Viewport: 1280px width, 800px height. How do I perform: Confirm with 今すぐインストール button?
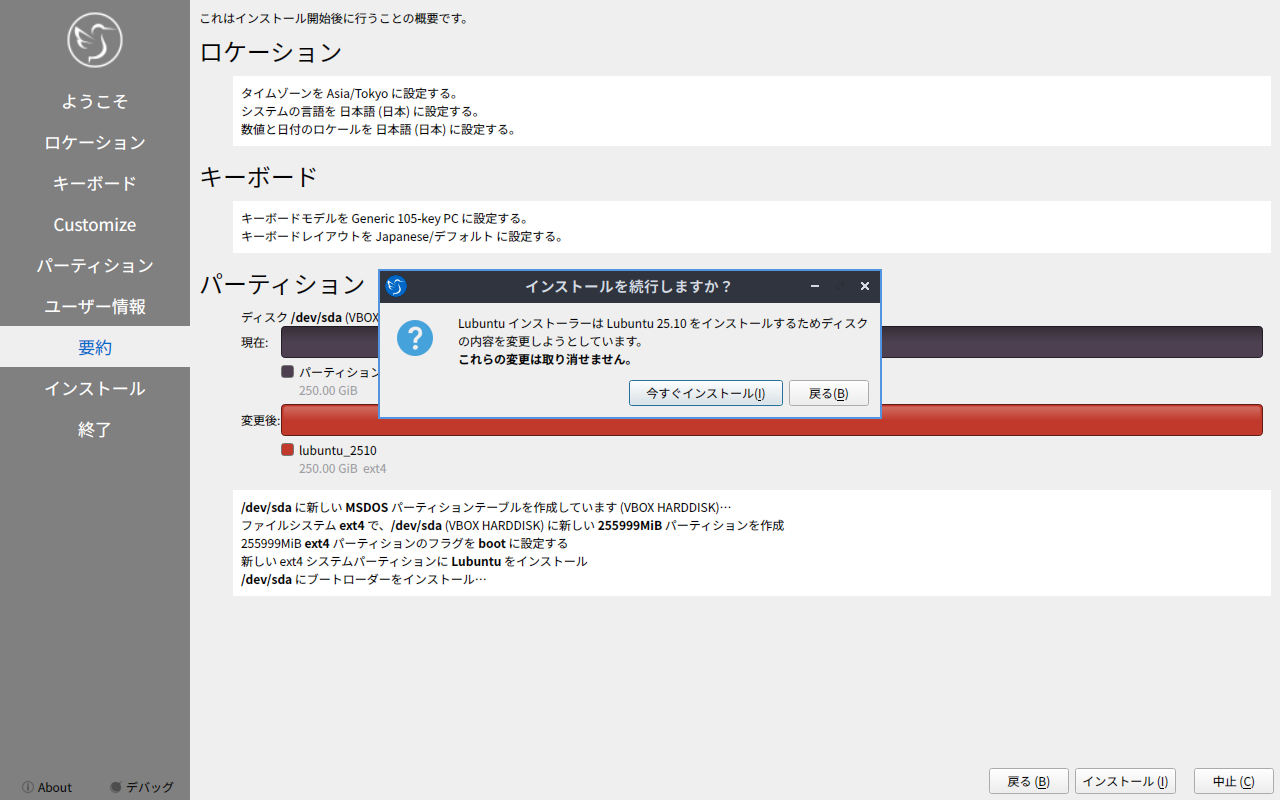[x=706, y=393]
